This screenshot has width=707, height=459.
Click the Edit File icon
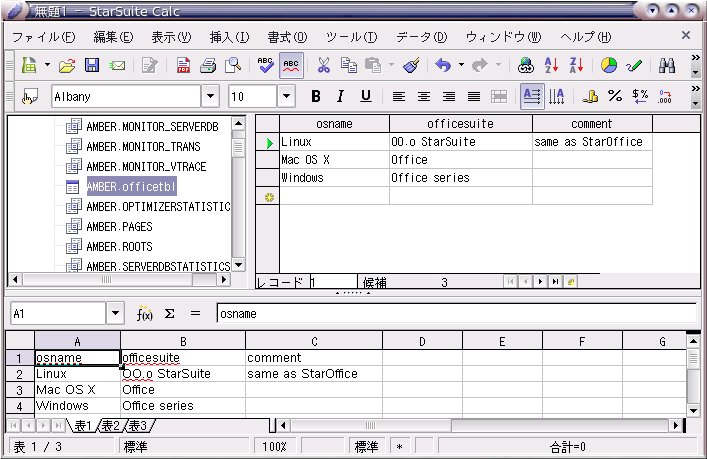(x=150, y=66)
